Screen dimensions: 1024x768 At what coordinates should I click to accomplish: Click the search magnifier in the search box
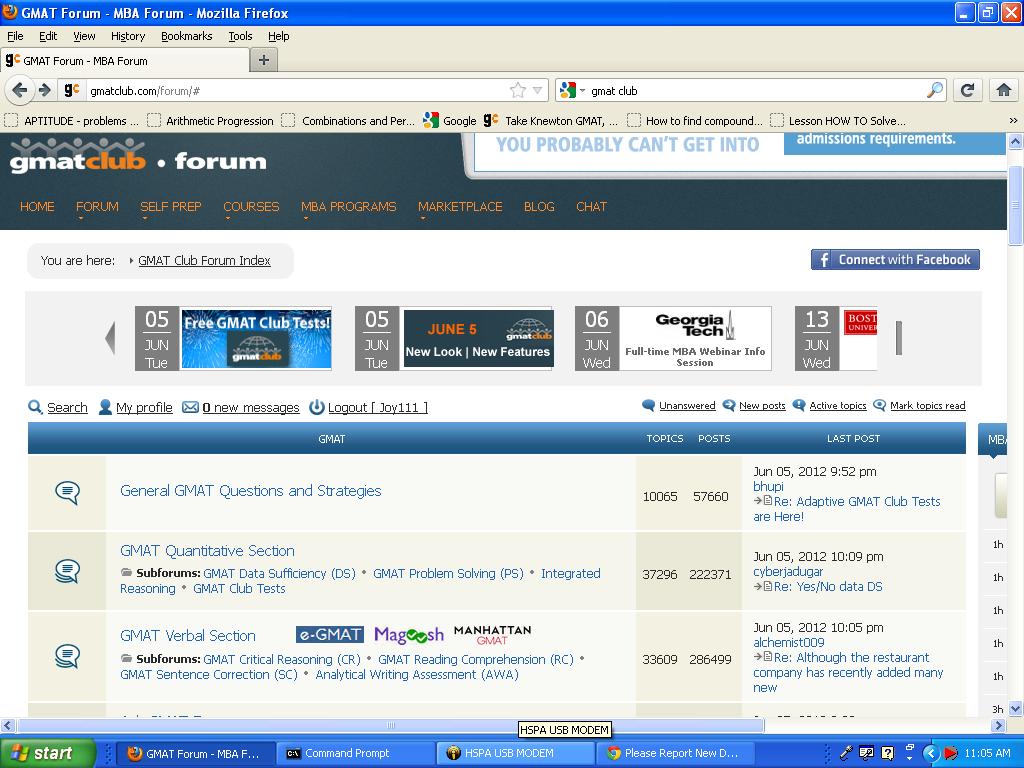tap(934, 90)
